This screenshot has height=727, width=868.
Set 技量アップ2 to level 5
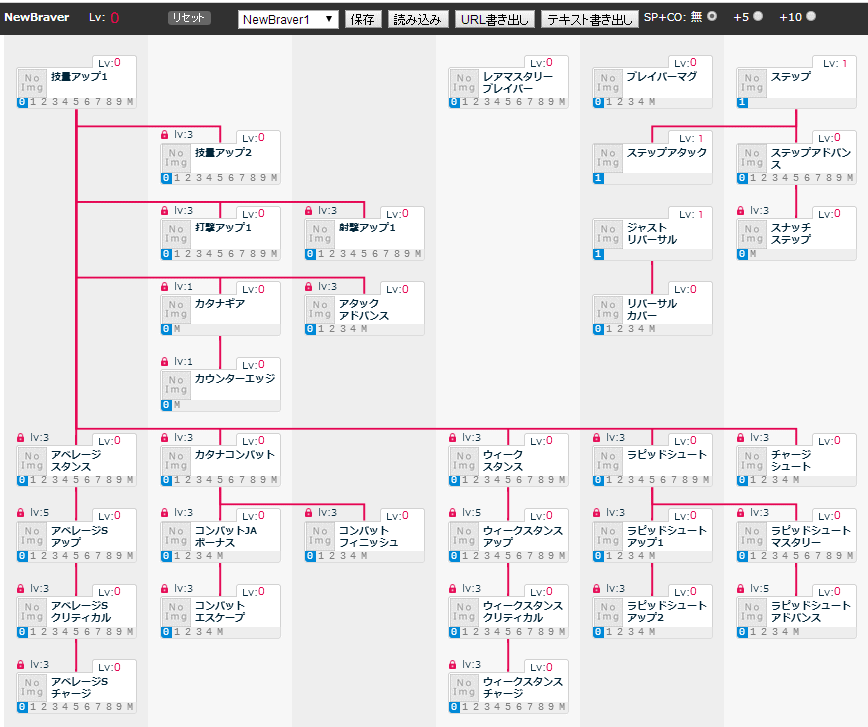(x=220, y=178)
